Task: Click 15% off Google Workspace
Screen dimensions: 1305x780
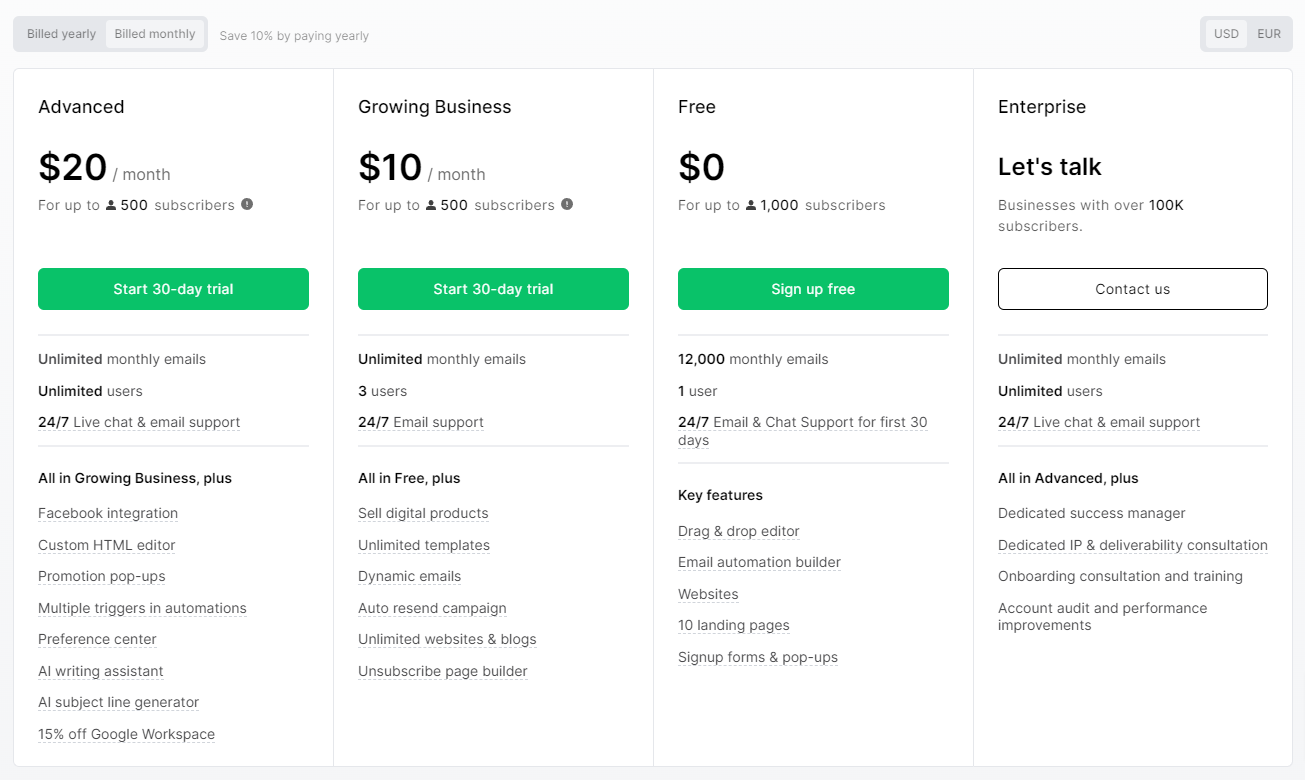Action: pos(126,734)
